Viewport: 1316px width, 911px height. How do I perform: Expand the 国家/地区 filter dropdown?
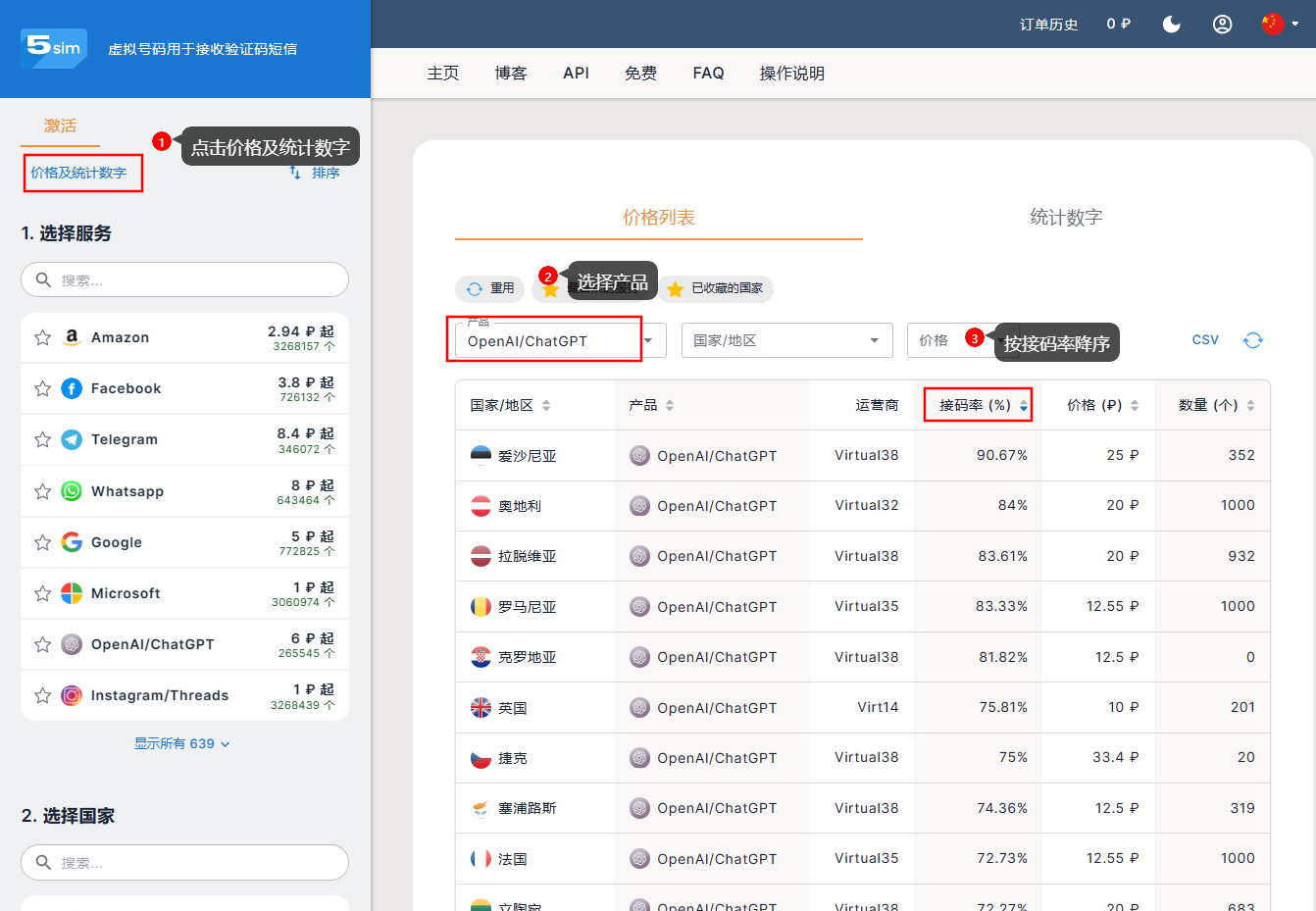(x=786, y=340)
